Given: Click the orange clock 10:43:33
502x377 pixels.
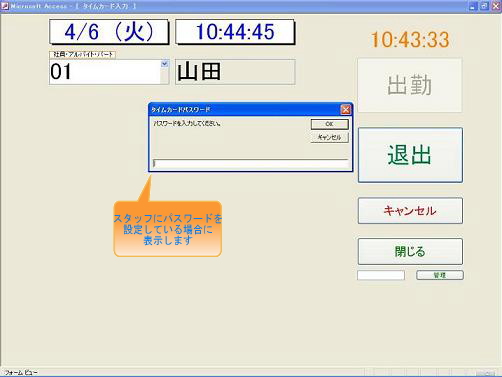Looking at the screenshot, I should [x=410, y=40].
